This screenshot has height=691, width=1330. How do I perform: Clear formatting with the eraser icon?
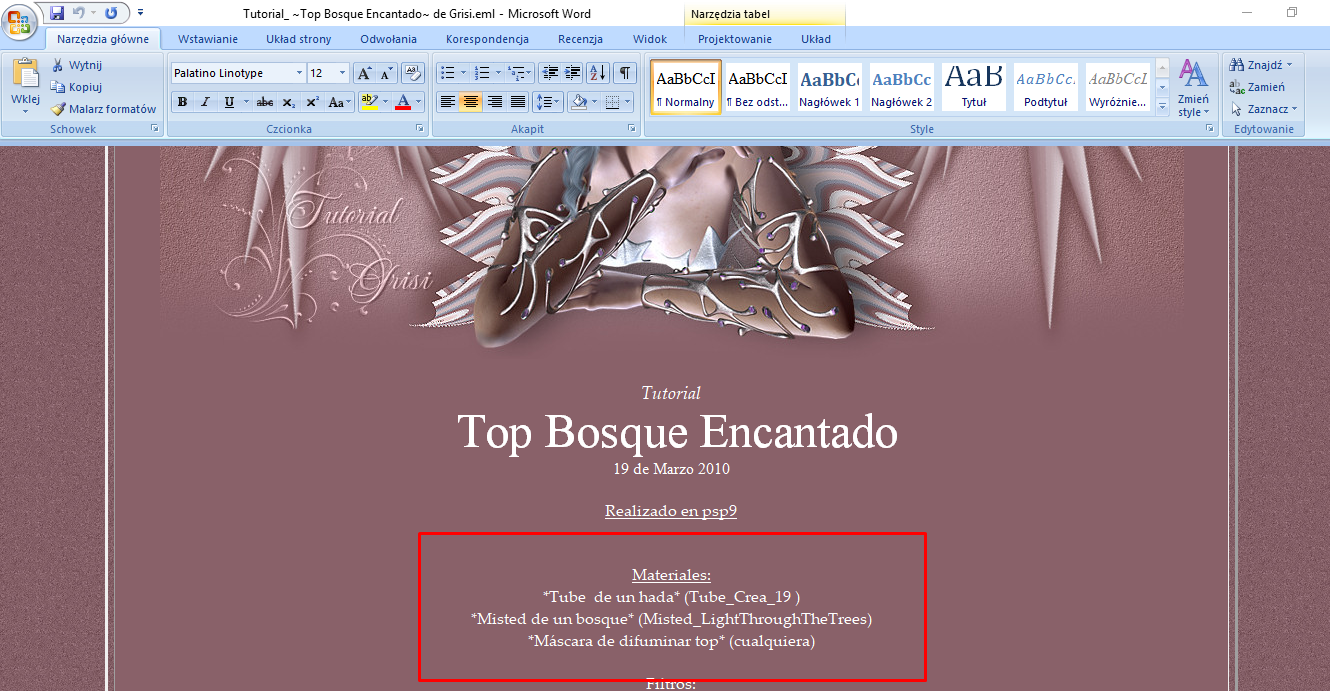click(412, 73)
